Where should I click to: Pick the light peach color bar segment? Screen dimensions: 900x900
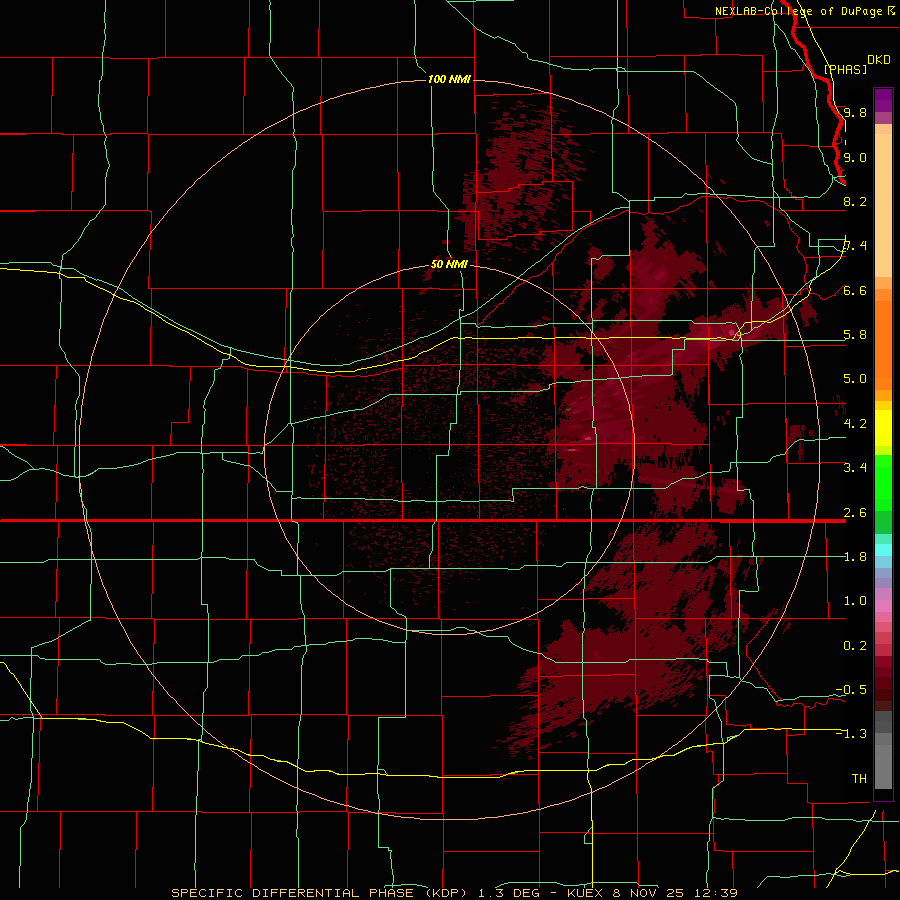click(883, 205)
